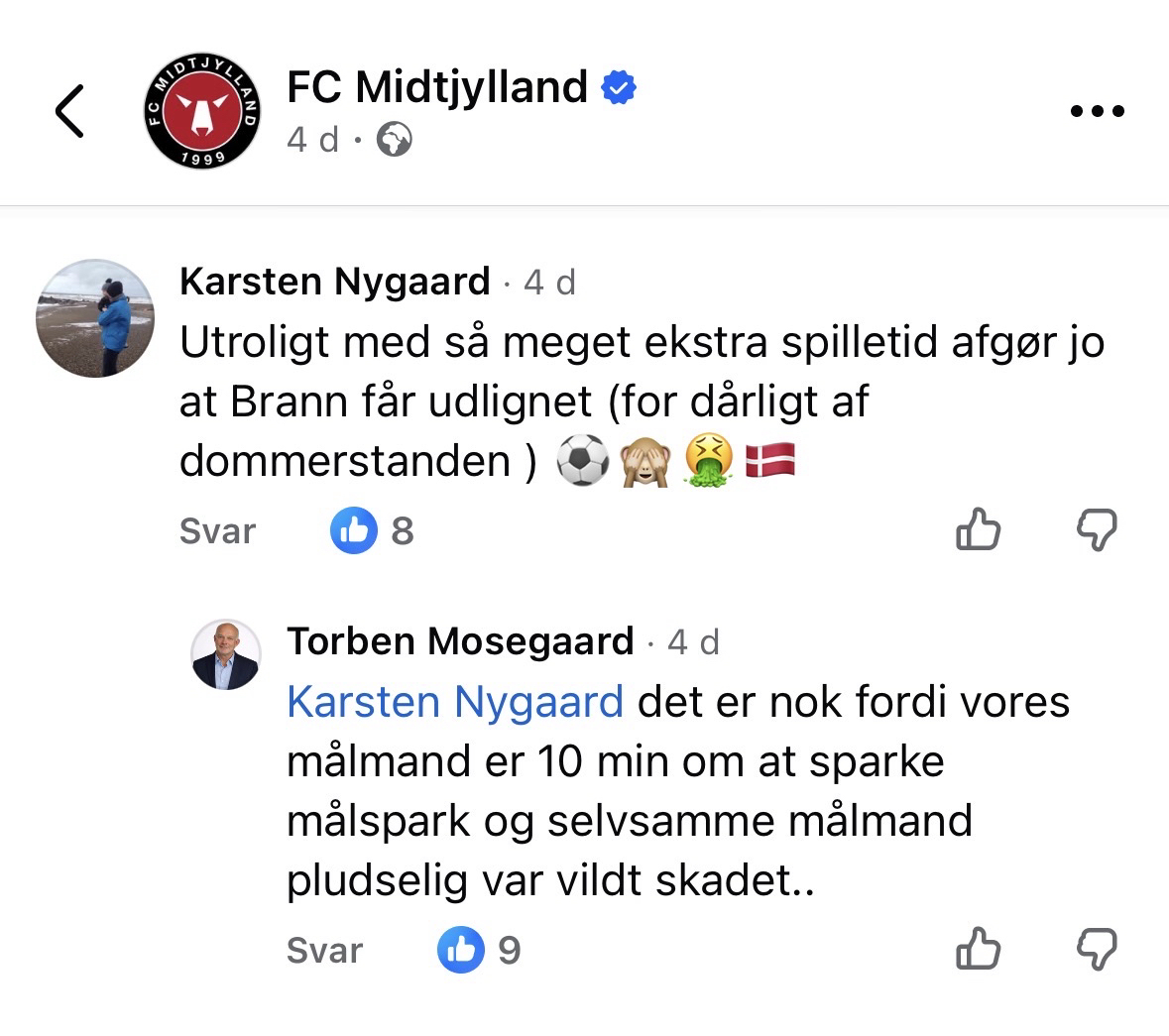The image size is (1169, 1036).
Task: Tap the back arrow icon
Action: (69, 110)
